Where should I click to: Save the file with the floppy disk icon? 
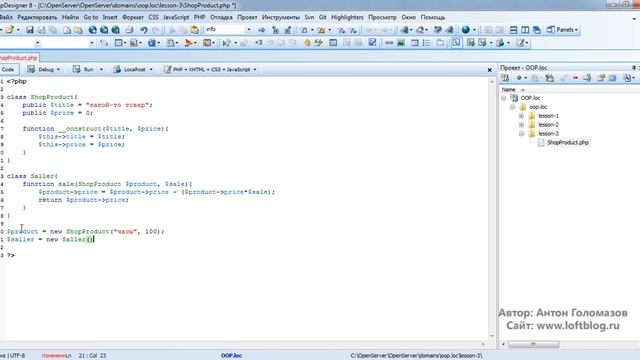(x=30, y=30)
